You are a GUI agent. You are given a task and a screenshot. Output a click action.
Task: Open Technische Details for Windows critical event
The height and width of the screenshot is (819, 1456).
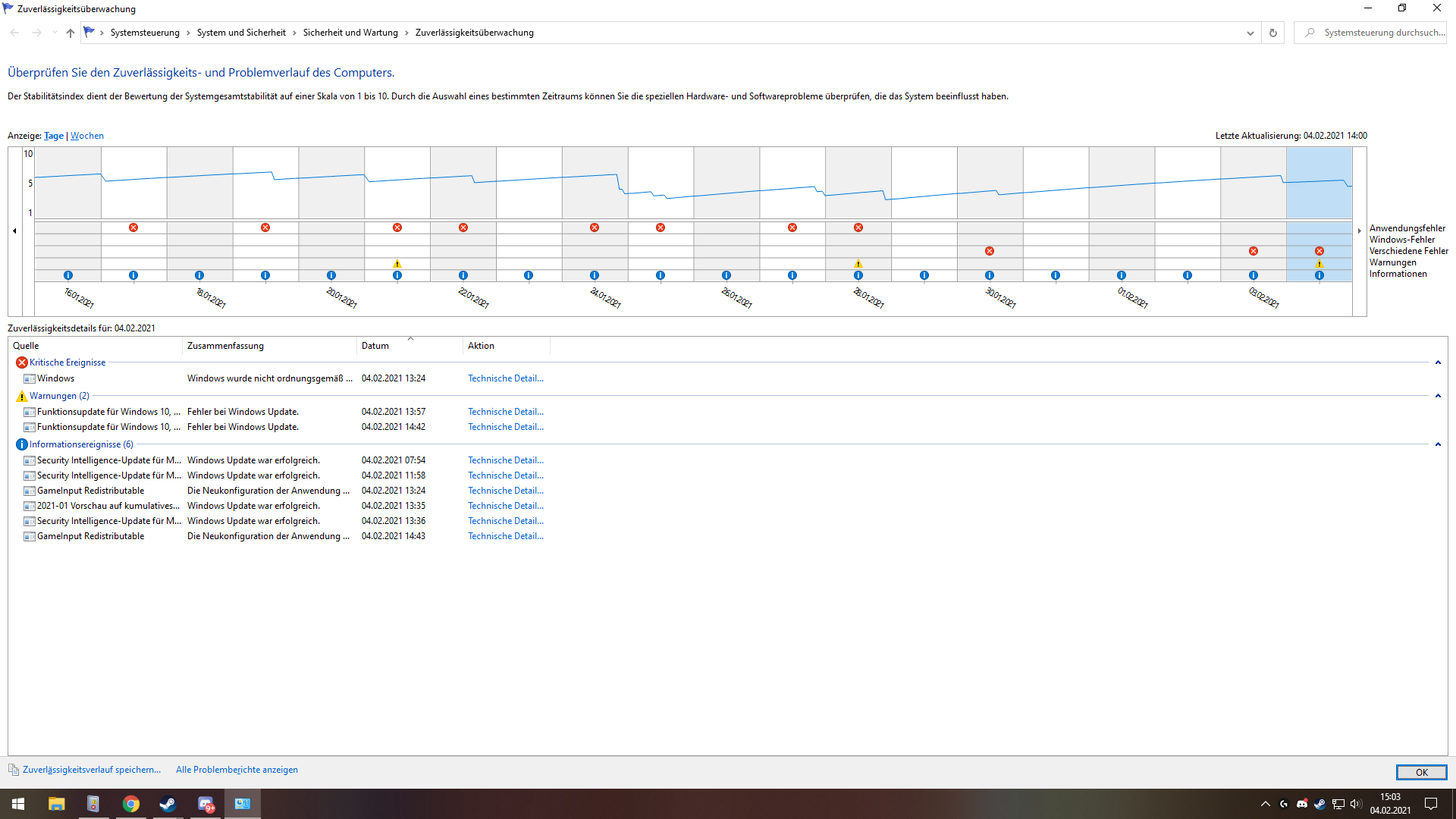point(506,378)
